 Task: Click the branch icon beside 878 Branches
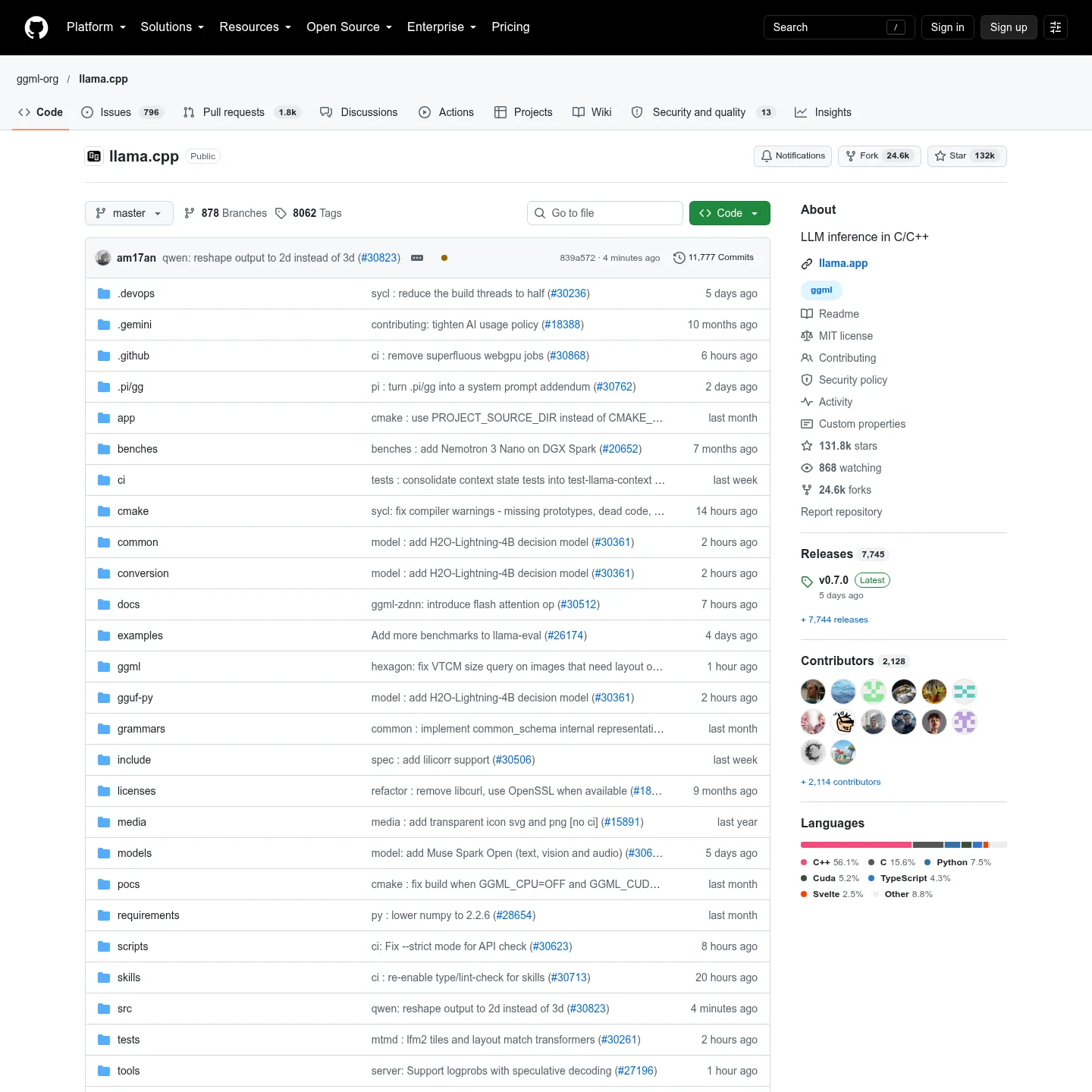[190, 213]
